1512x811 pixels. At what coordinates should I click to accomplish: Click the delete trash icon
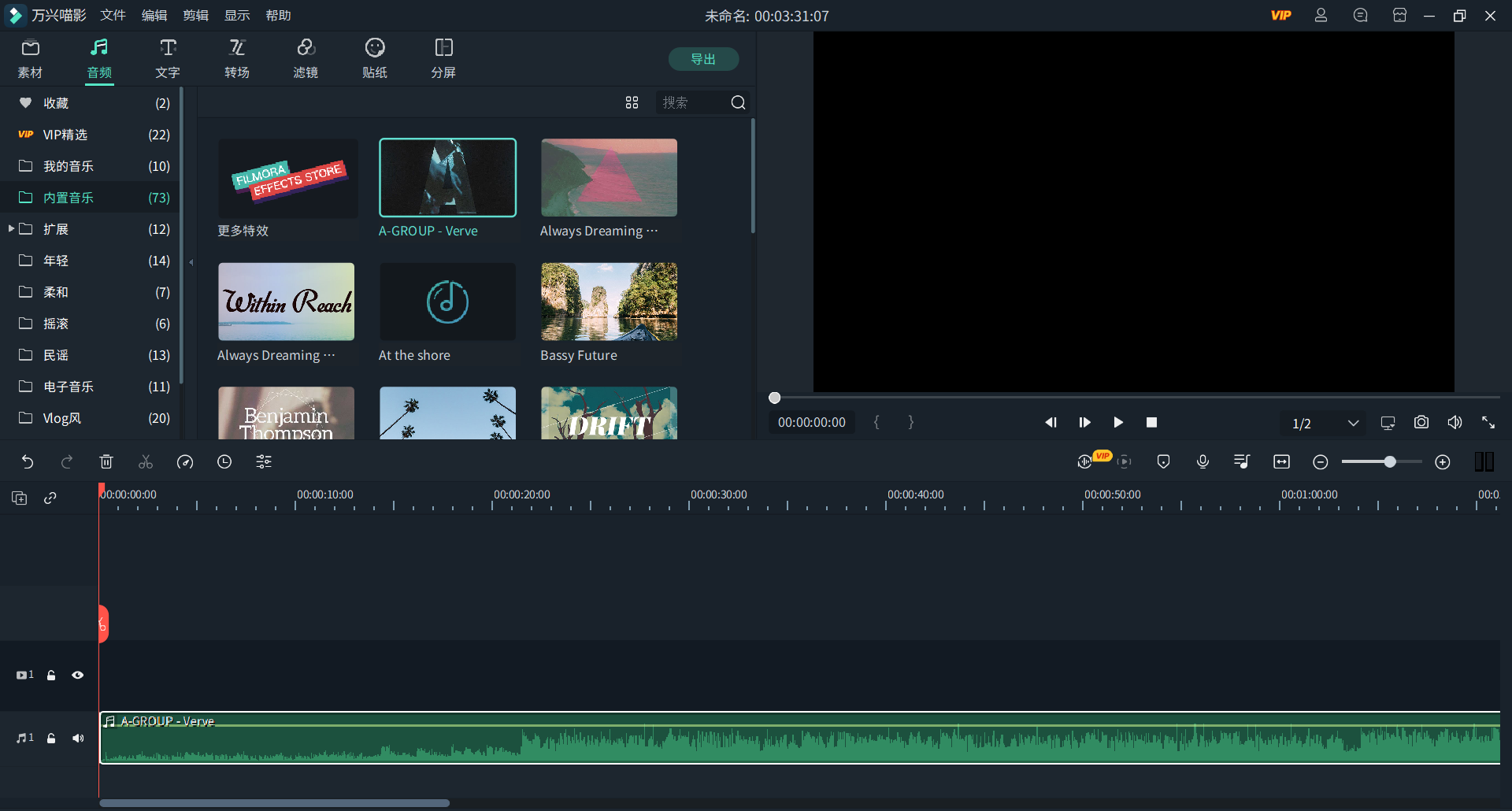(x=106, y=462)
